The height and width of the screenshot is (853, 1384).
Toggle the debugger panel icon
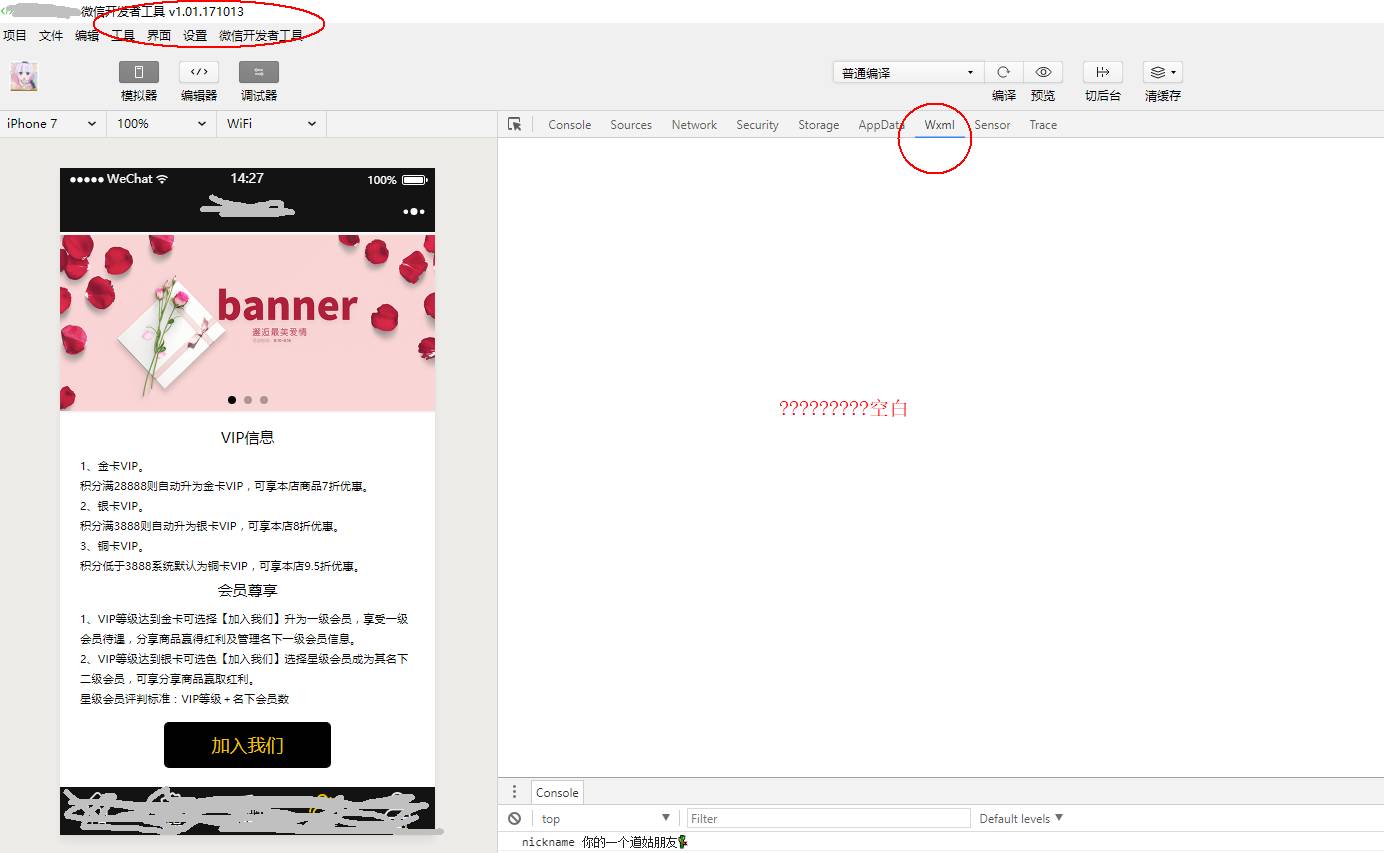coord(258,72)
